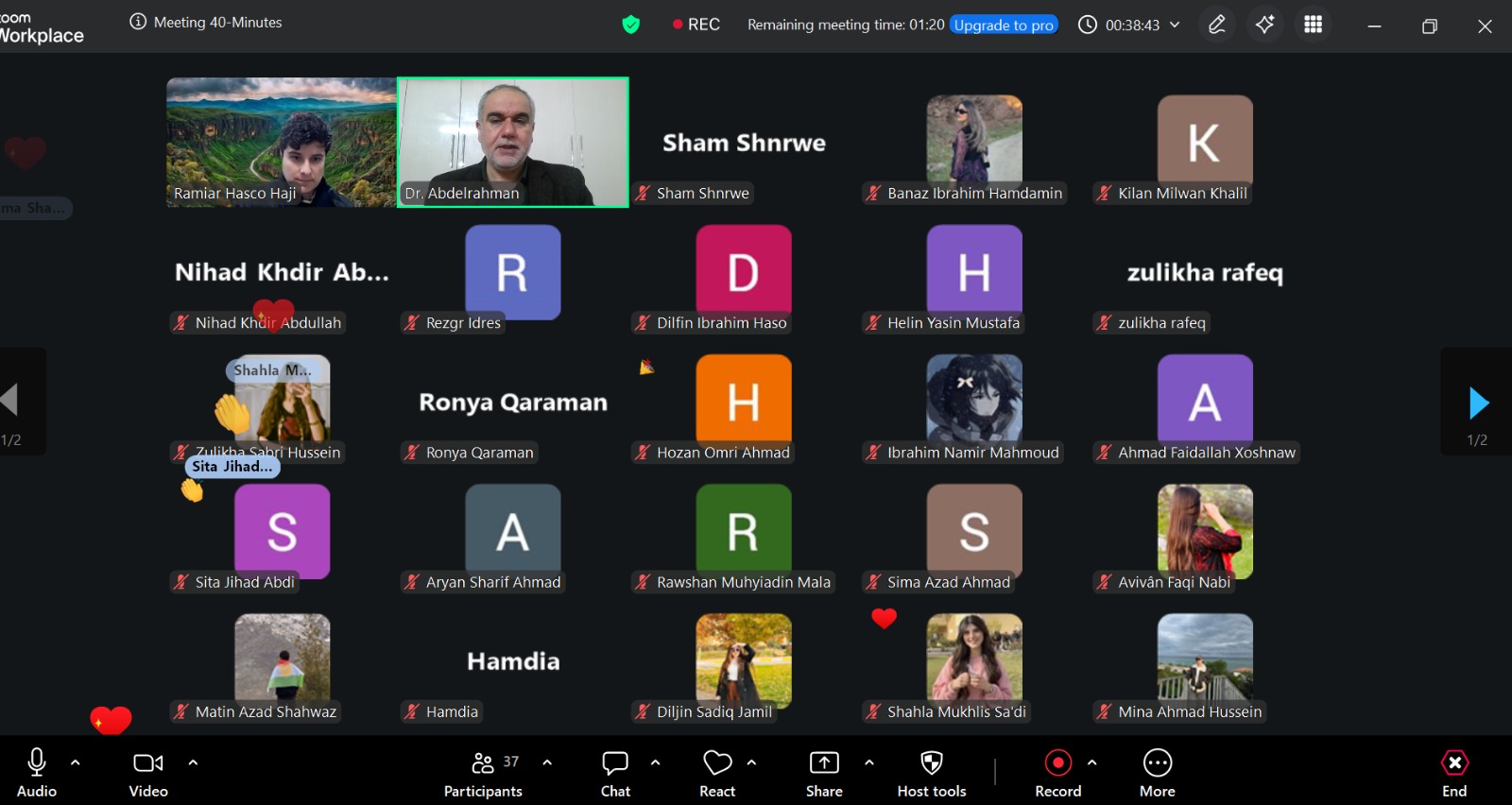Expand audio options arrow next to Audio

76,762
